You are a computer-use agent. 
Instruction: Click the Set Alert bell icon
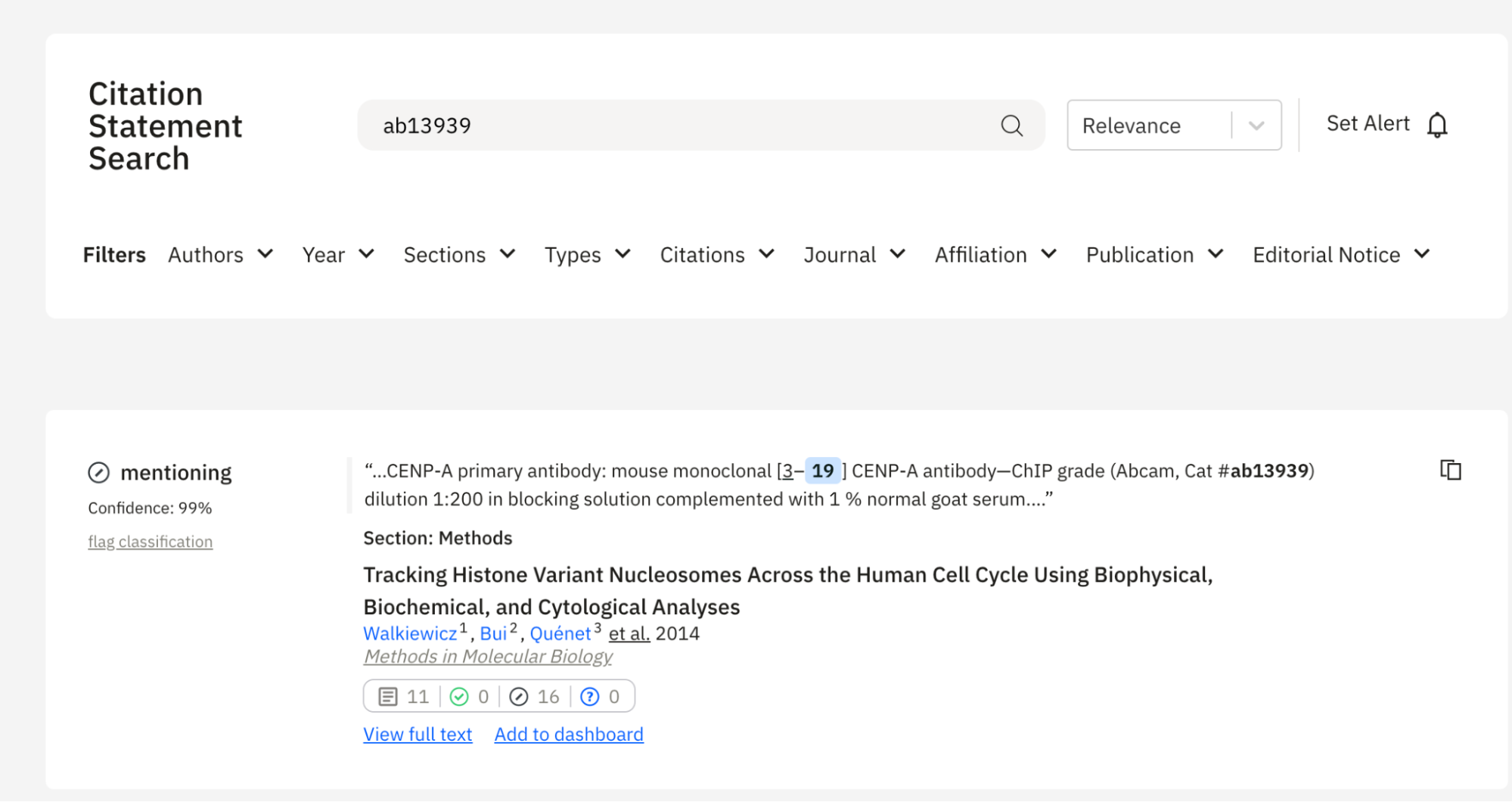(x=1436, y=125)
